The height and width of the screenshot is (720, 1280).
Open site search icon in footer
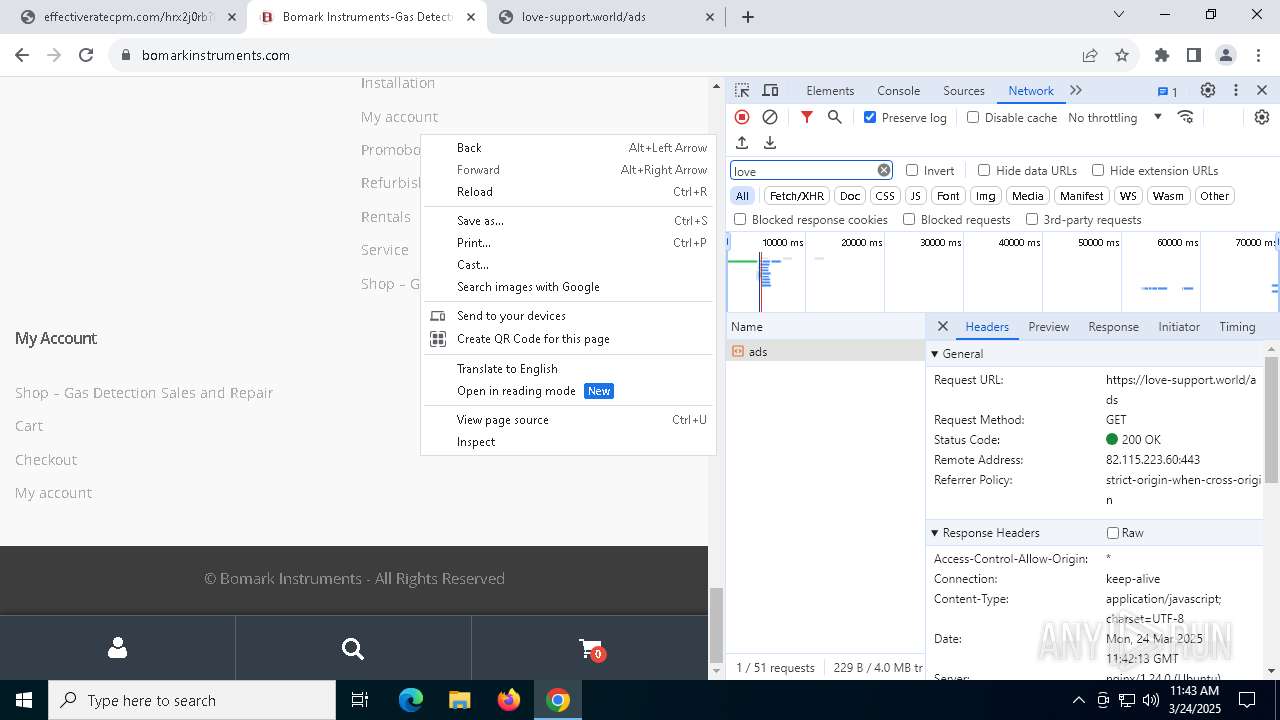[353, 648]
